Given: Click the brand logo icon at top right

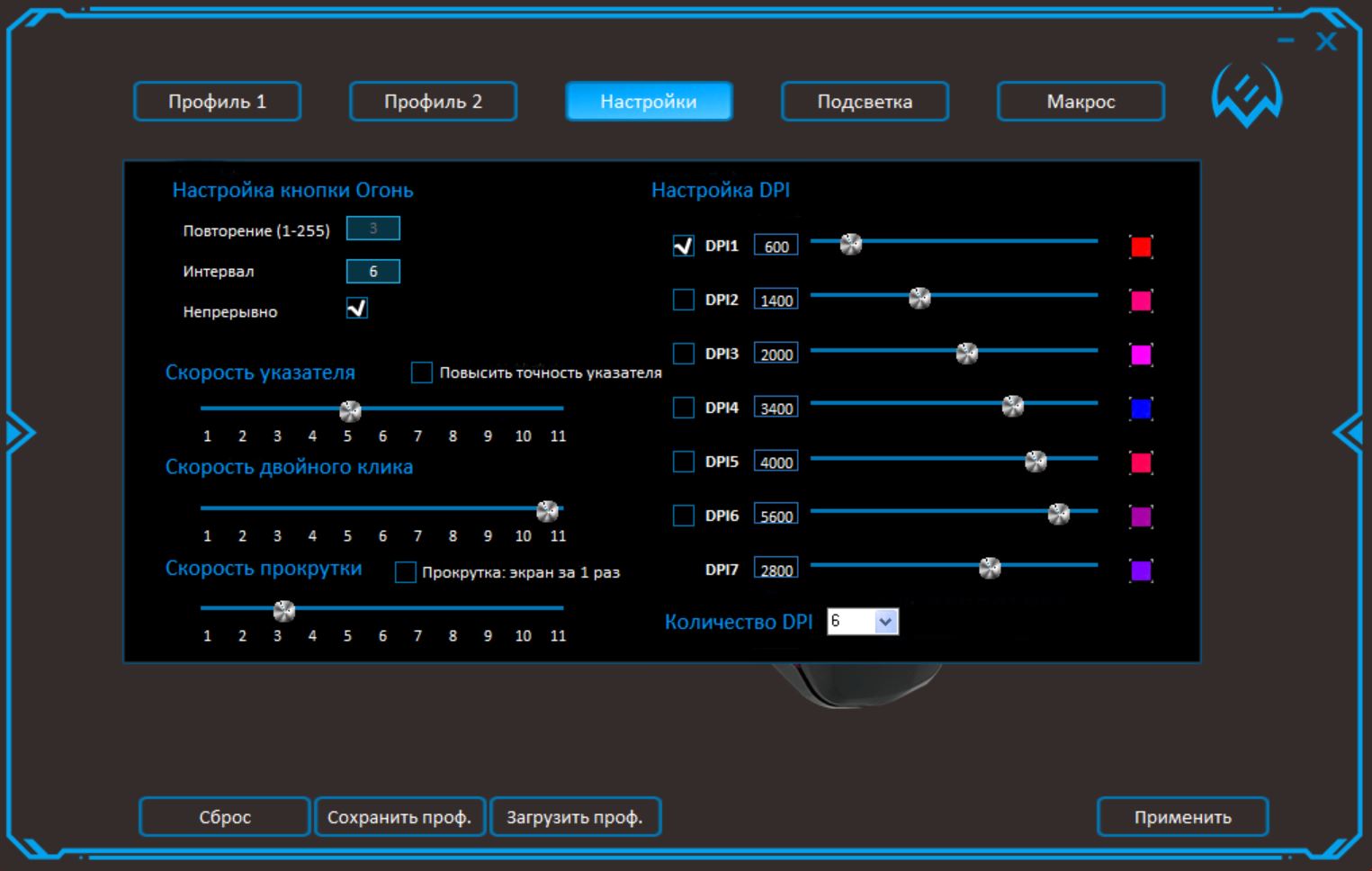Looking at the screenshot, I should tap(1246, 95).
